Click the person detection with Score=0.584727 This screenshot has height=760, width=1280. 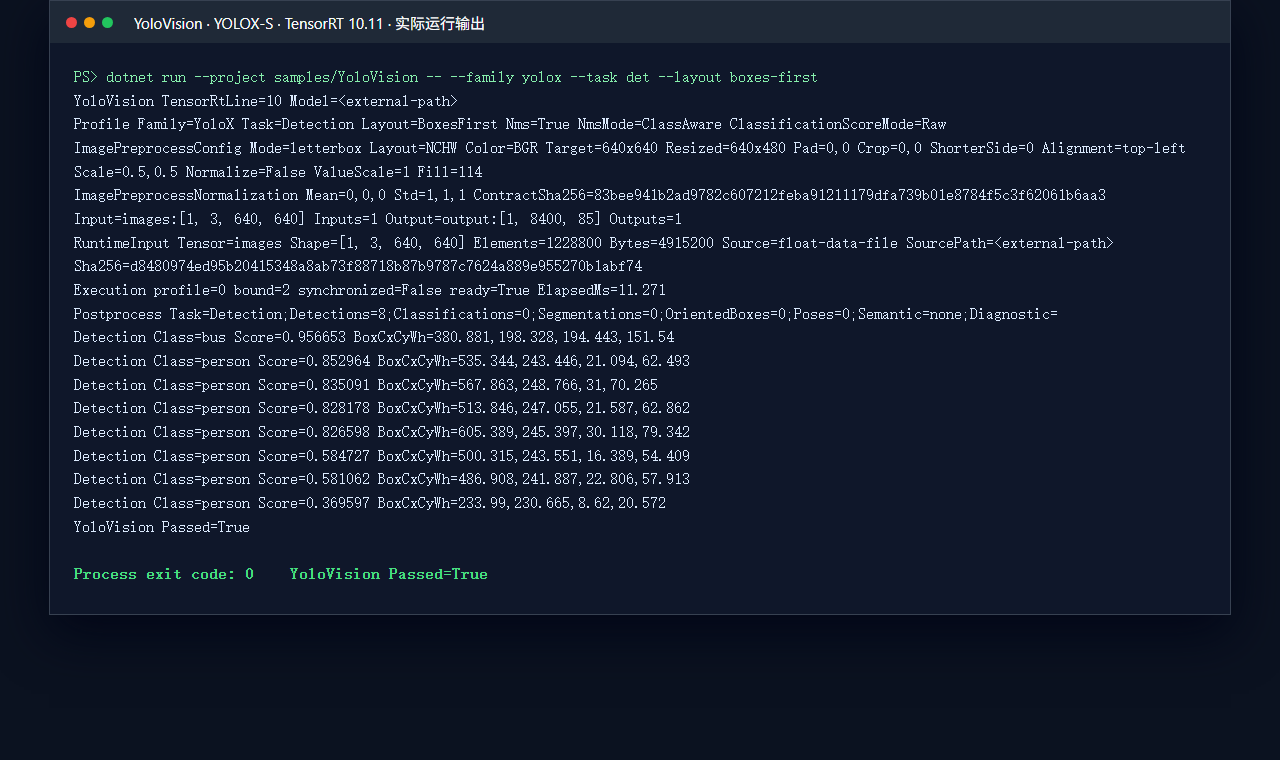382,456
